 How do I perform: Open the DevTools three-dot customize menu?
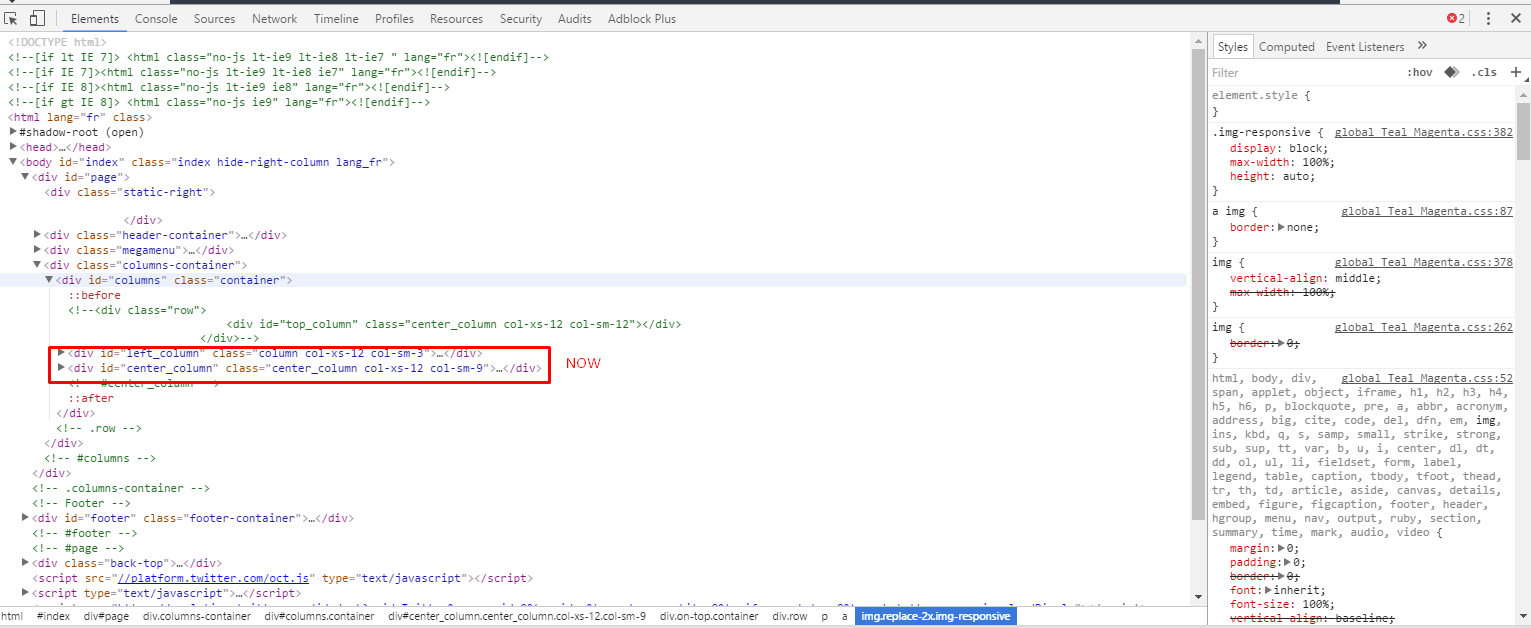coord(1488,18)
